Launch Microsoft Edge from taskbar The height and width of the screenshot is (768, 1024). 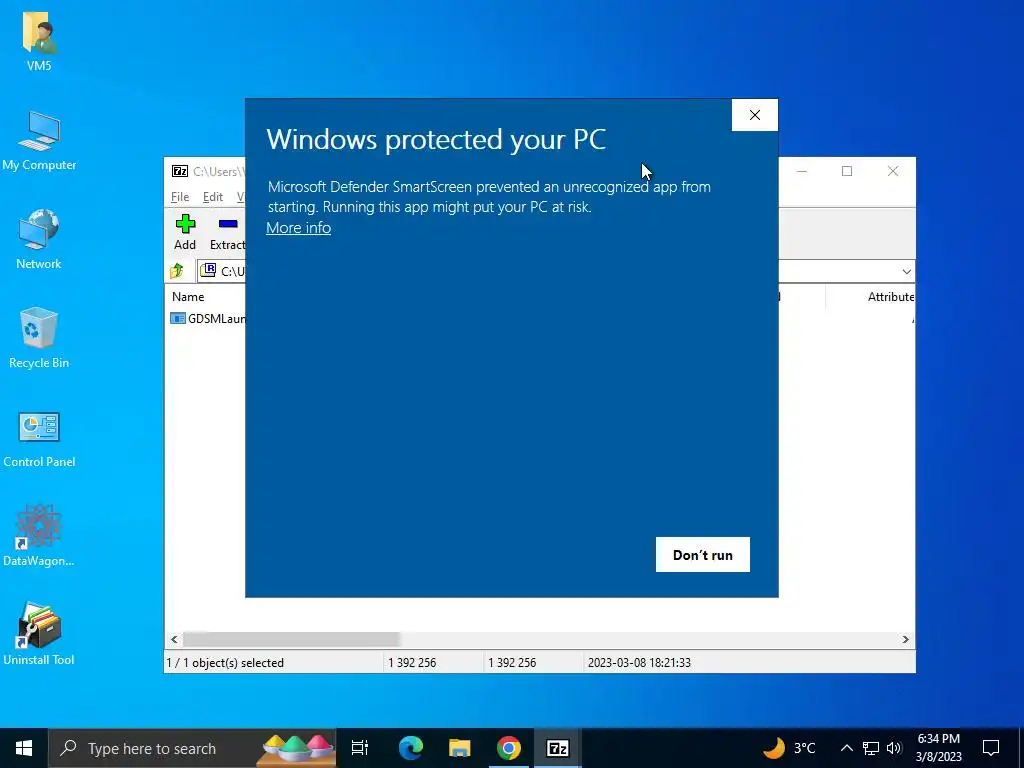click(411, 748)
